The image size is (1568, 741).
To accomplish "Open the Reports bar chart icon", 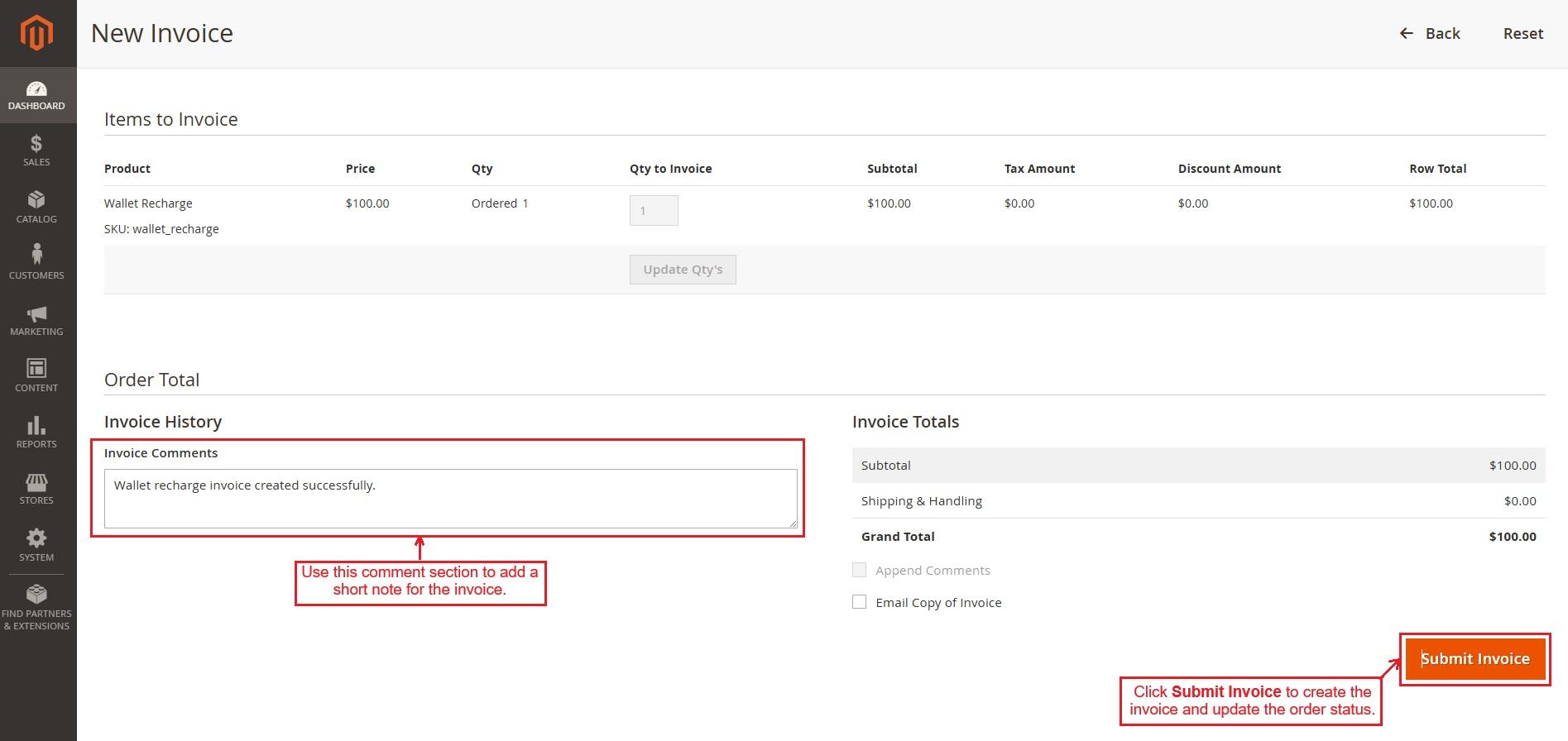I will pyautogui.click(x=36, y=425).
